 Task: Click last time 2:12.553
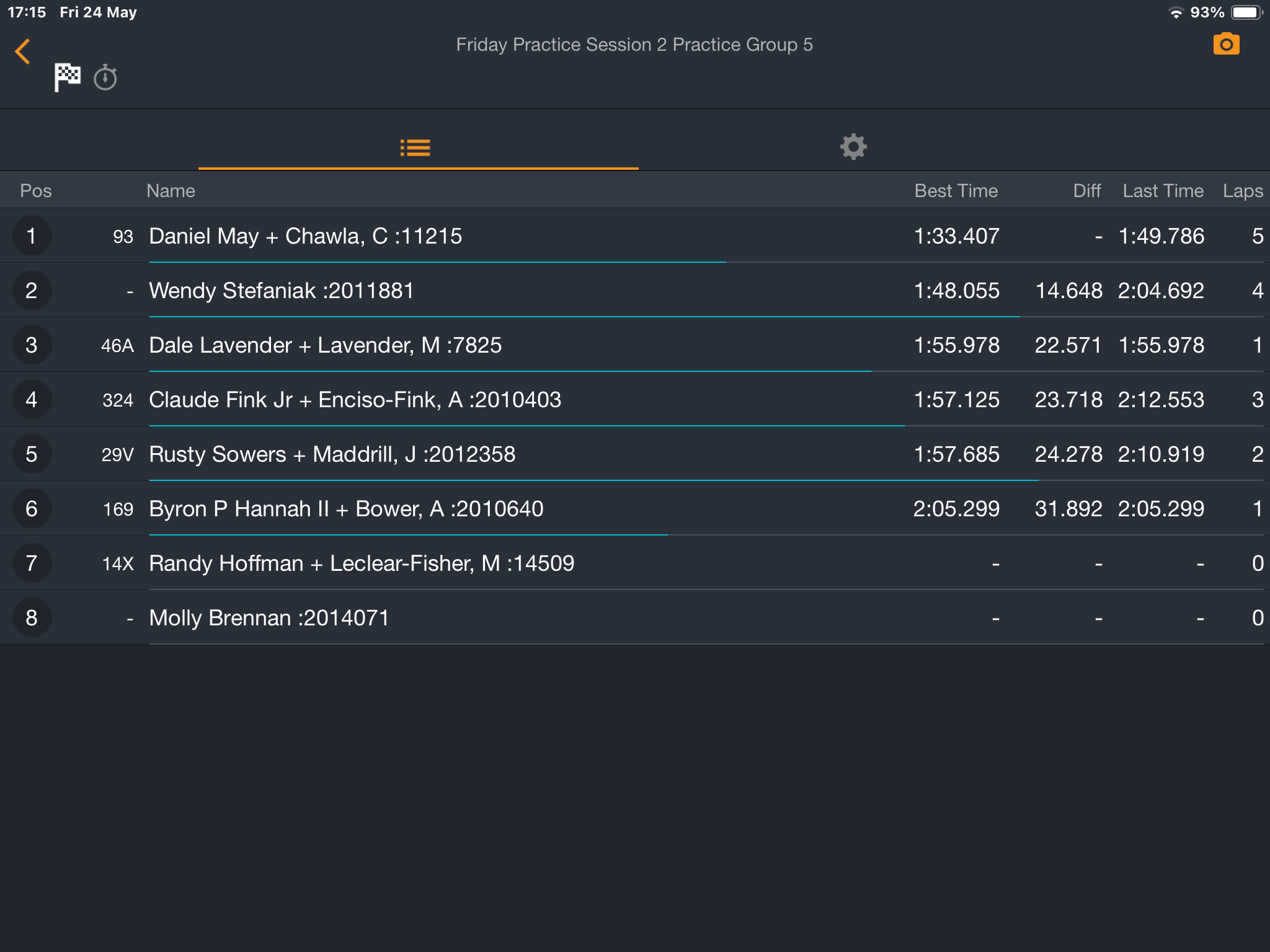point(1161,400)
